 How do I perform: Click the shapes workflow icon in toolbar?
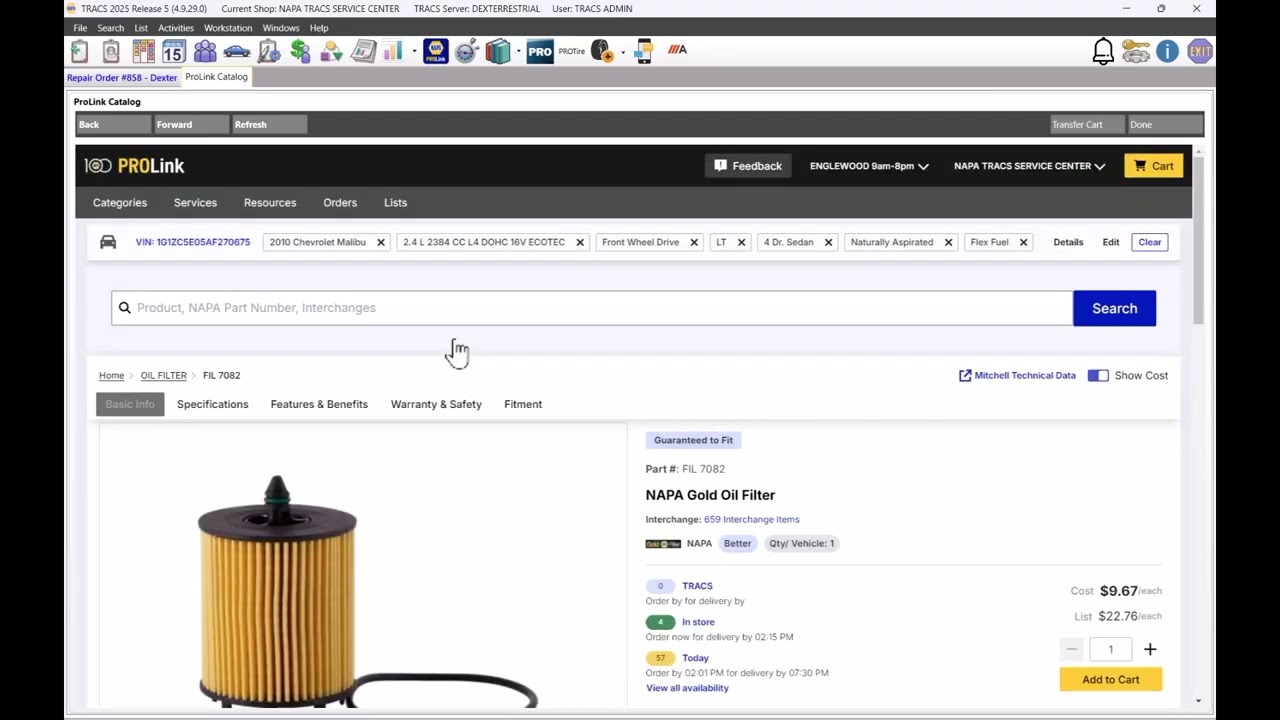click(x=331, y=51)
